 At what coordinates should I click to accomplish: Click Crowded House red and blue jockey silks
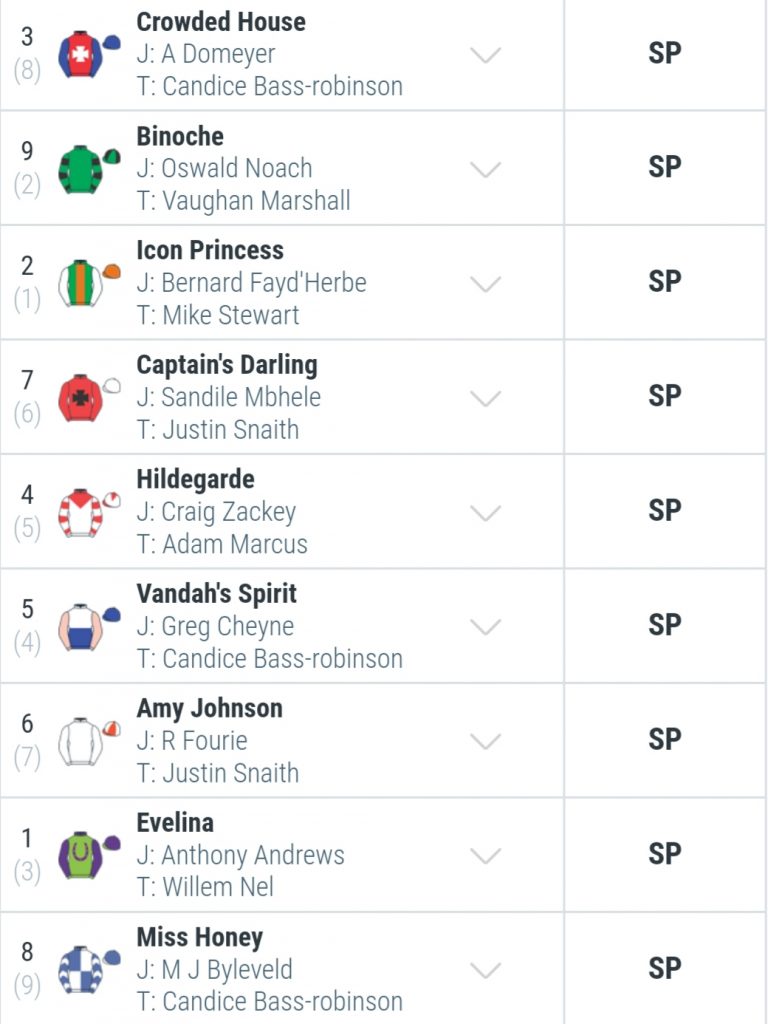(89, 54)
